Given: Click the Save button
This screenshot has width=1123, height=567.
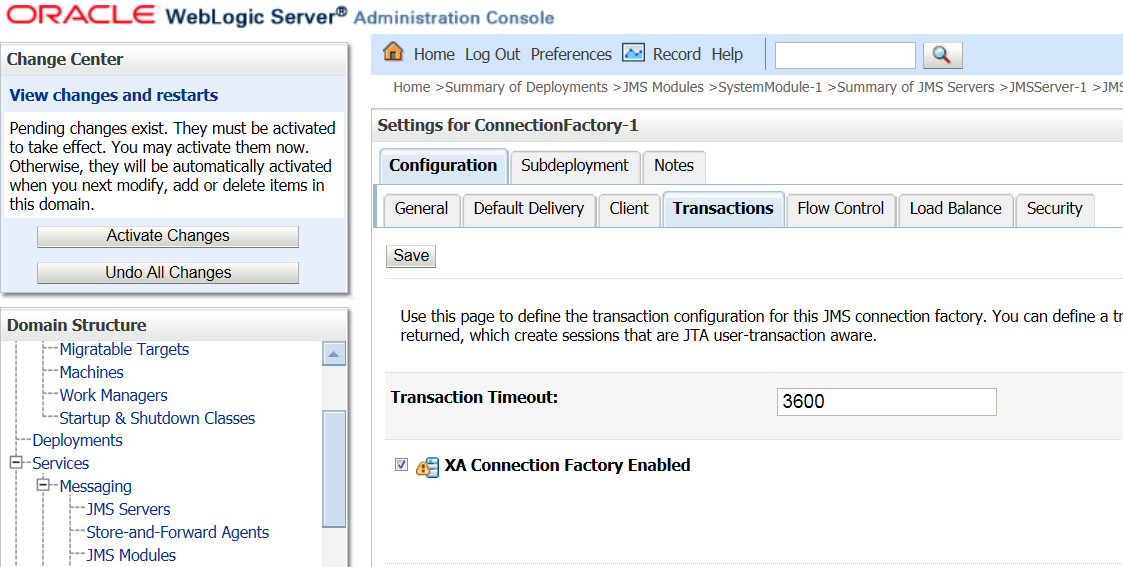Looking at the screenshot, I should click(411, 256).
